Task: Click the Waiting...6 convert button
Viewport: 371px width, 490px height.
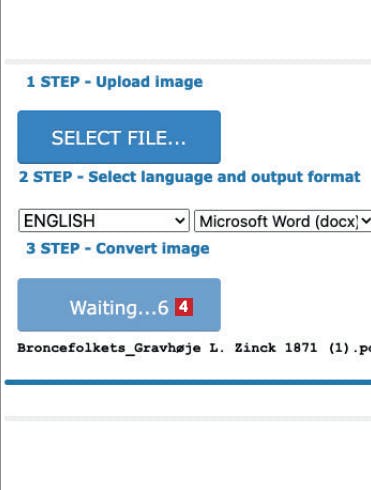Action: tap(119, 305)
